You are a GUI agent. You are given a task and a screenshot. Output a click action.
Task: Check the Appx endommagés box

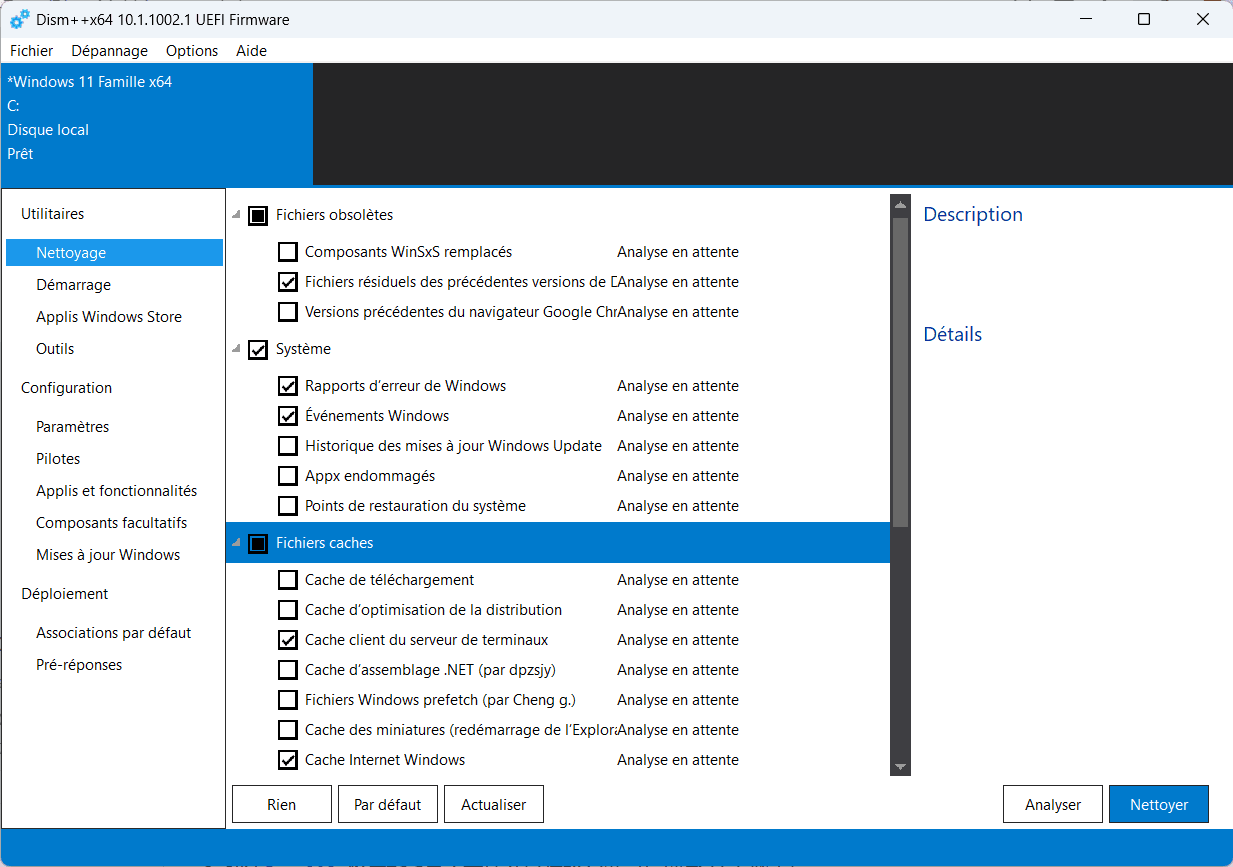point(288,476)
